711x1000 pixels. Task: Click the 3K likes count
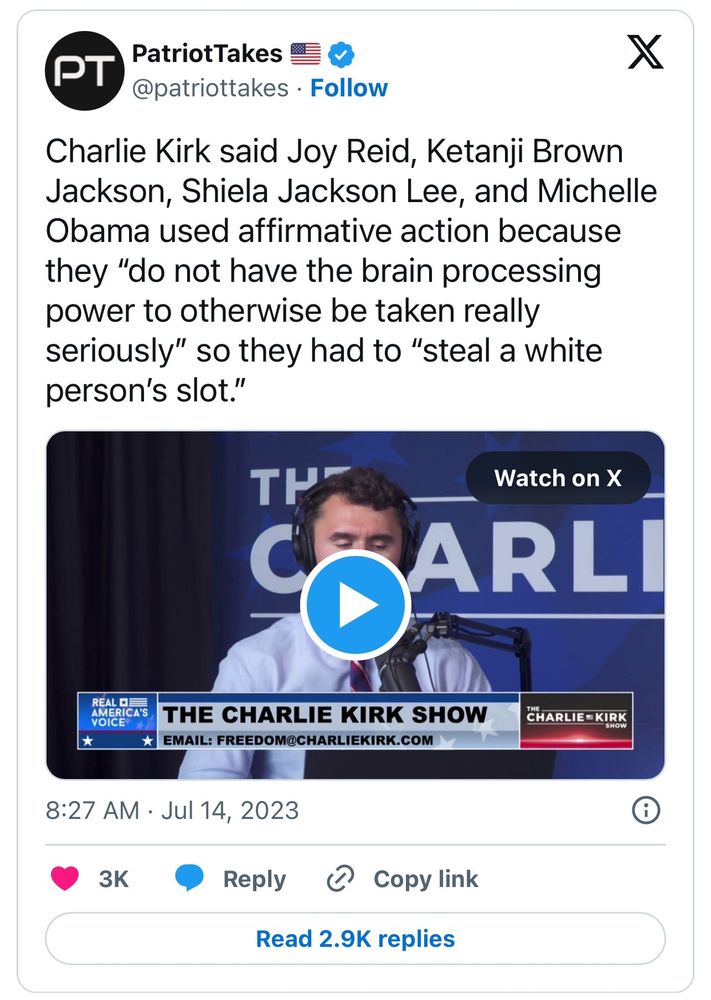(x=114, y=879)
